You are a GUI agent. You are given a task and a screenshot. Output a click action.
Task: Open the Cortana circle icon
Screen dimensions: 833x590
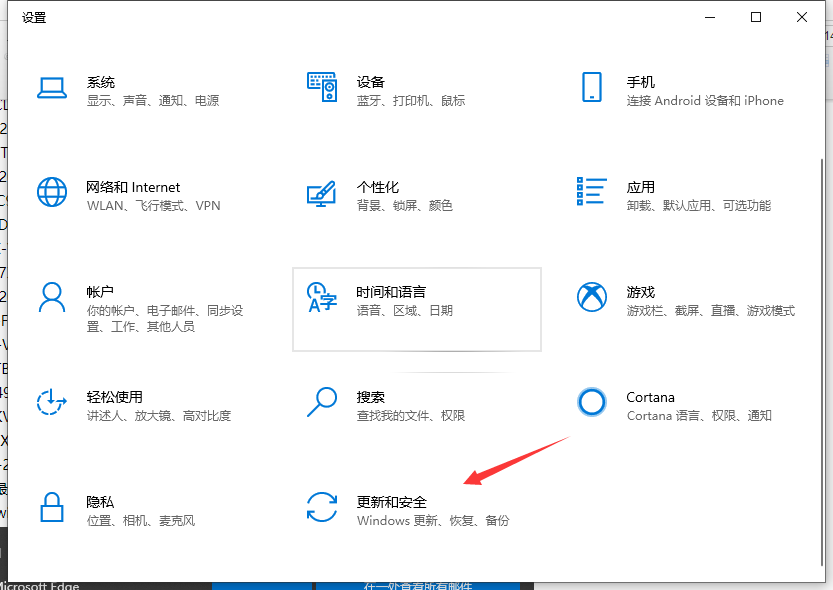pyautogui.click(x=592, y=402)
